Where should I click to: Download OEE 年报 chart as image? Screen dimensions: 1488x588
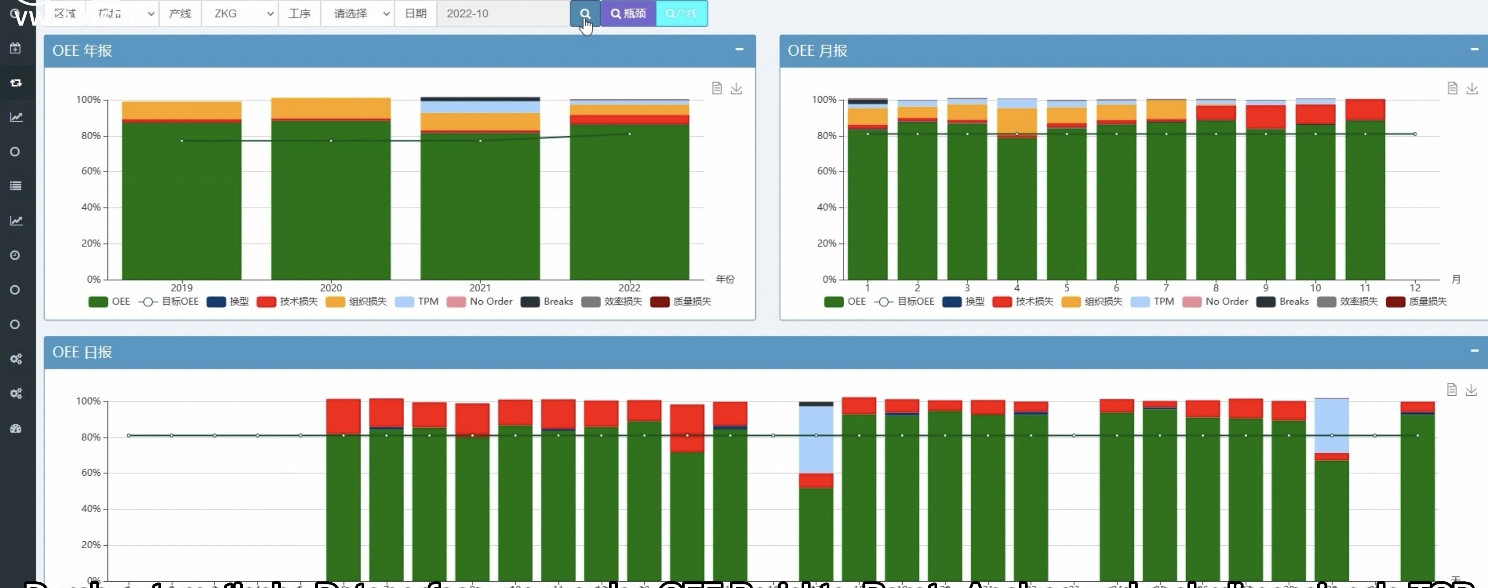tap(737, 88)
